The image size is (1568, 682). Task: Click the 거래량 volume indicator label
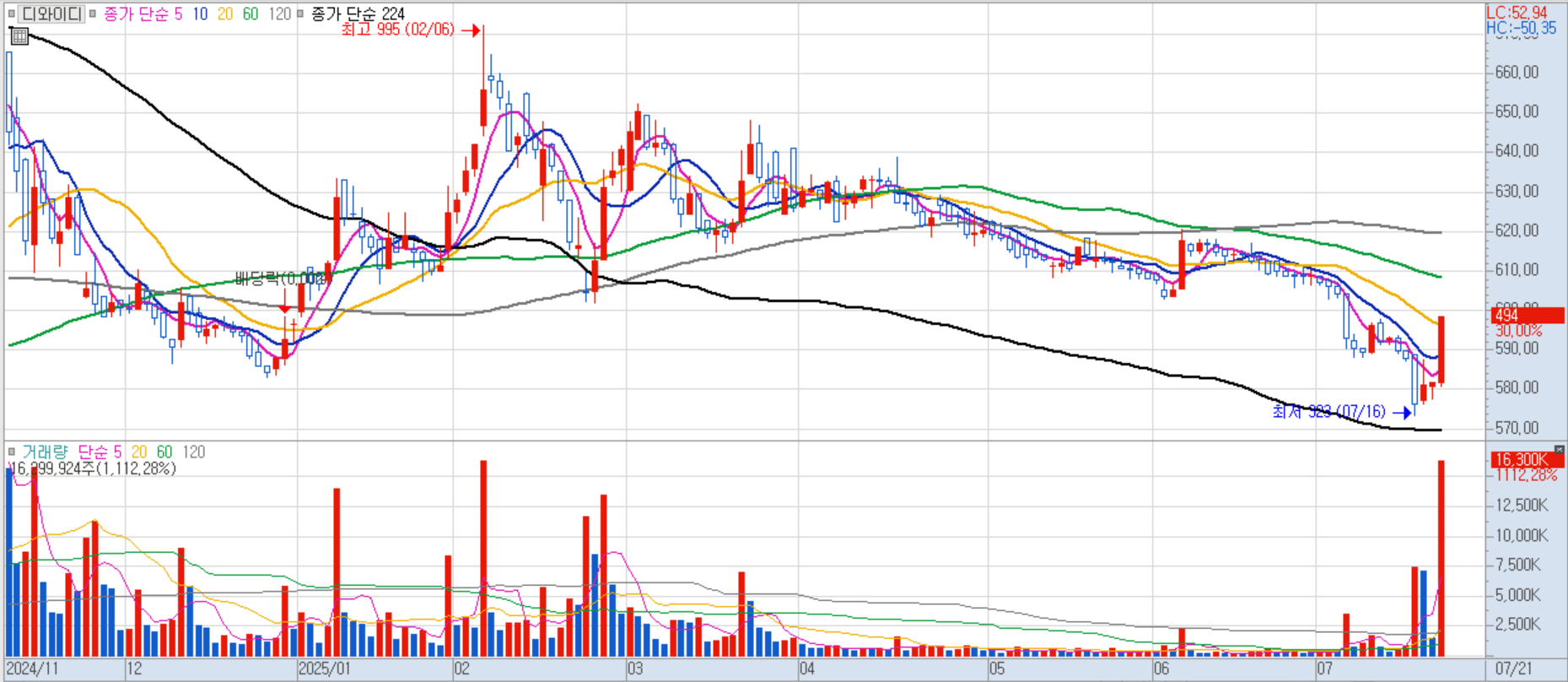tap(45, 452)
